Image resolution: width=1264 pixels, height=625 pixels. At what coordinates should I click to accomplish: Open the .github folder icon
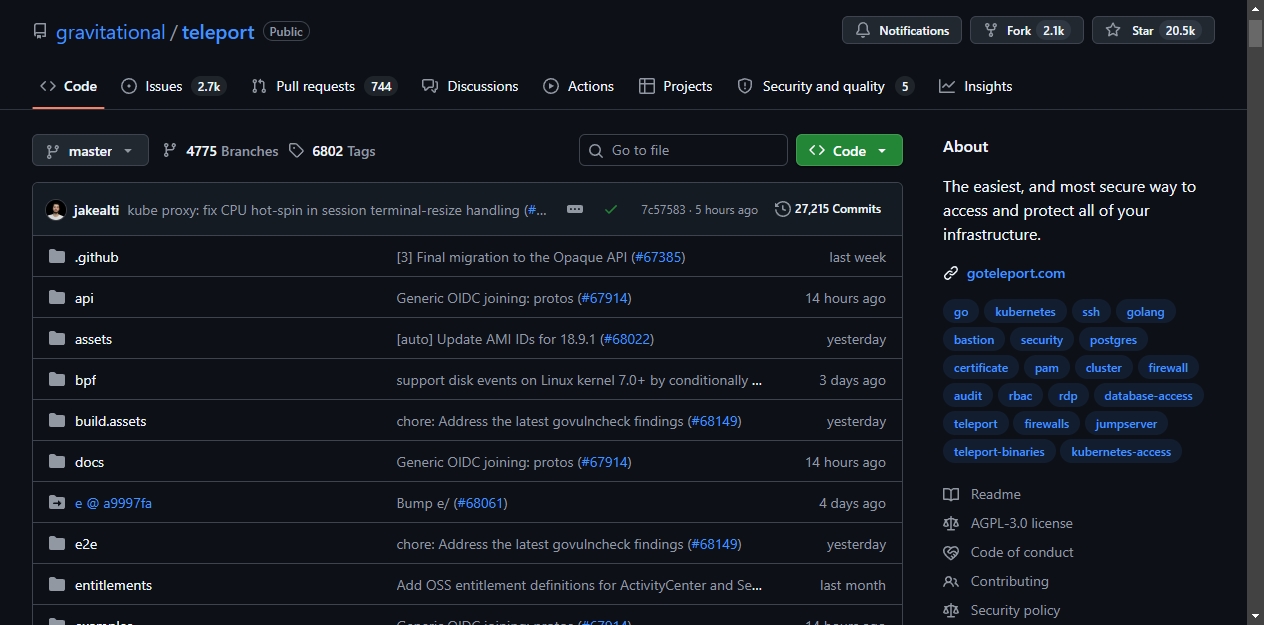point(57,257)
